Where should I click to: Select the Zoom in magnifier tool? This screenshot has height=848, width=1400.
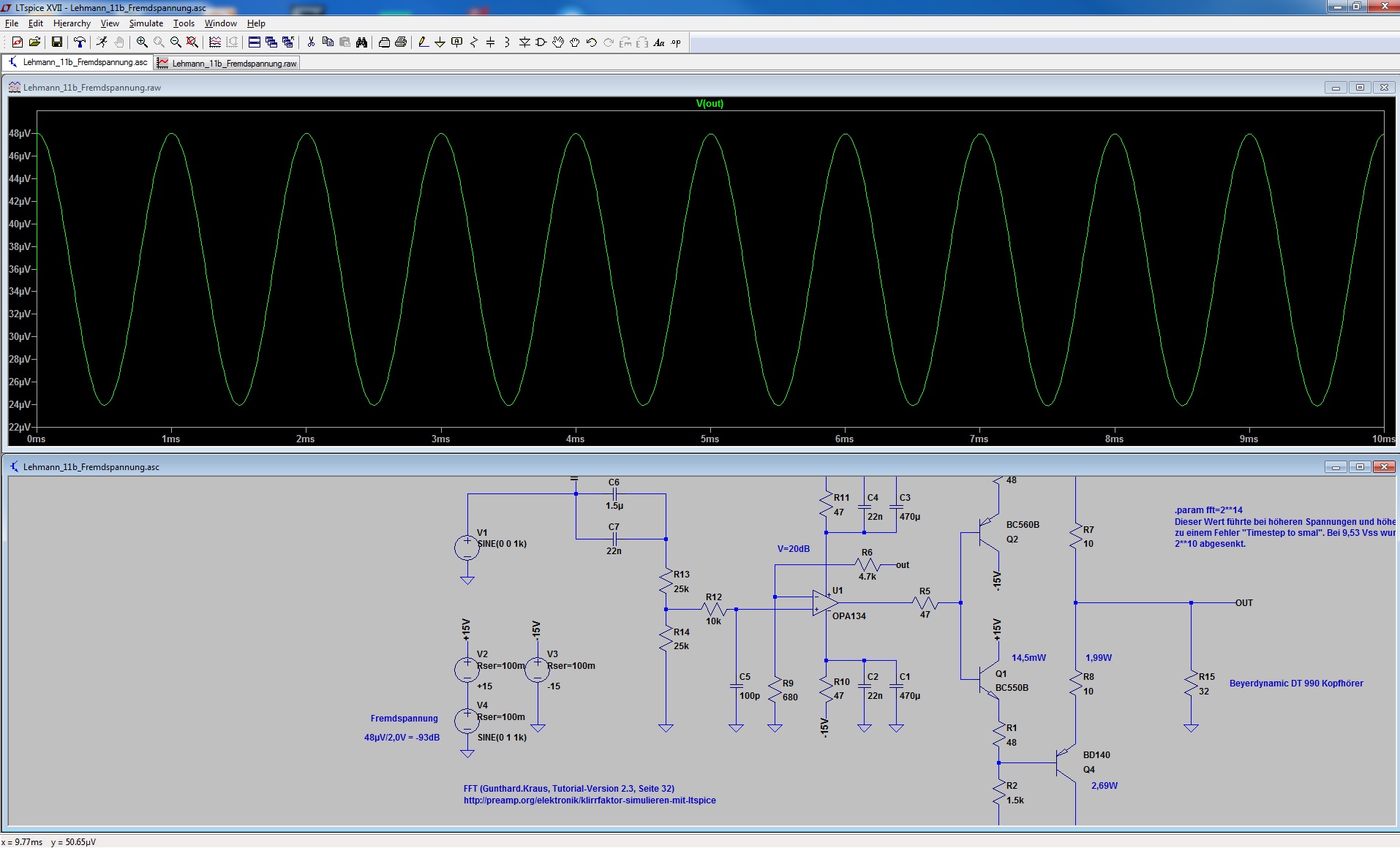142,42
